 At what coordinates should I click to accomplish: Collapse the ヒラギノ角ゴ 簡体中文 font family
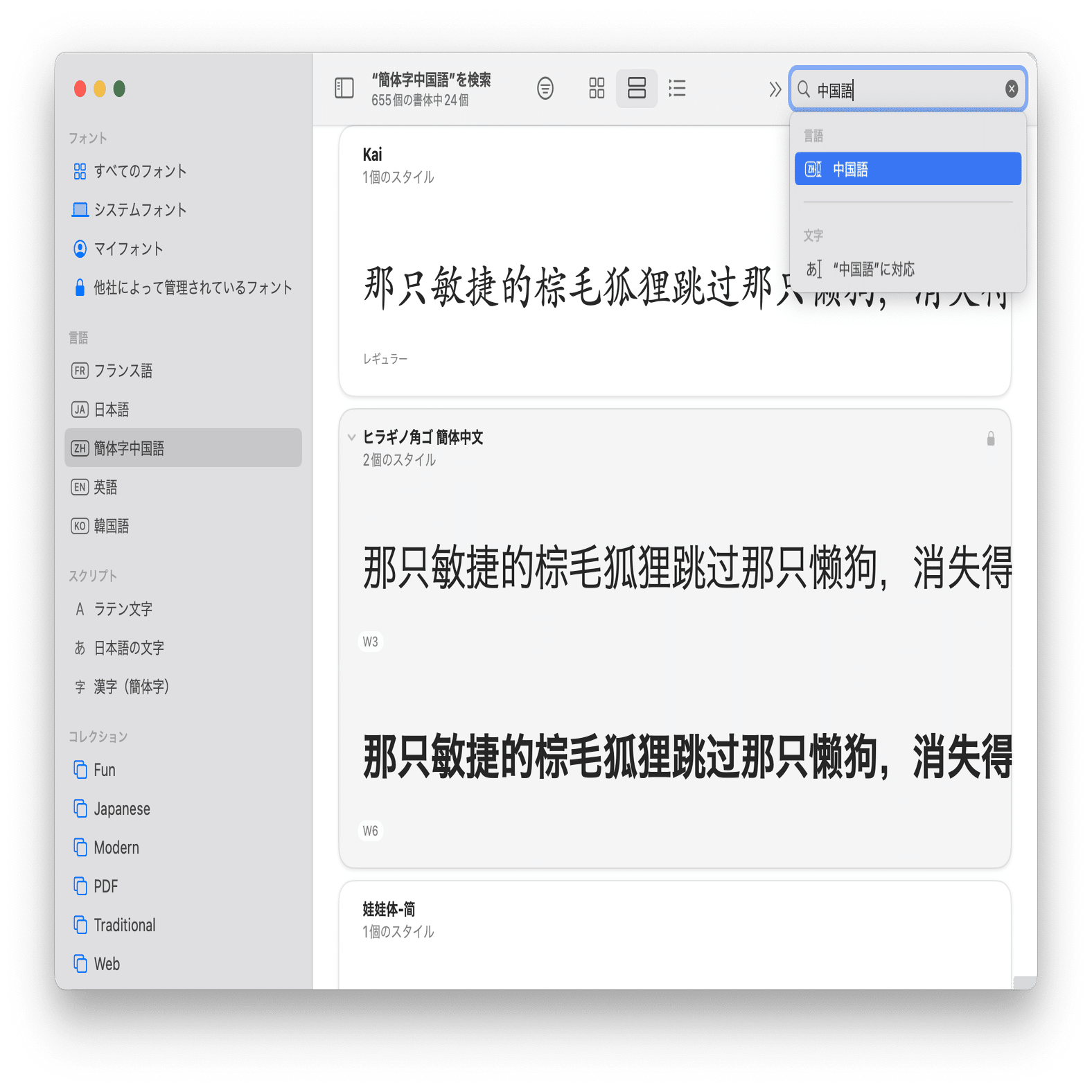click(351, 437)
